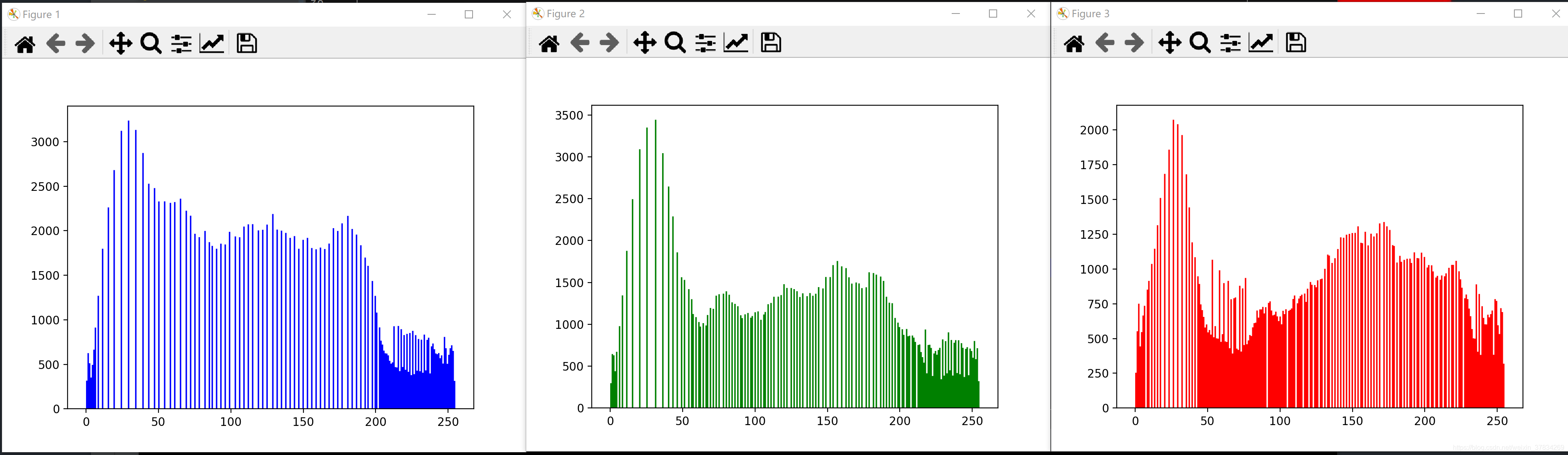Maximize the Figure 2 window

pos(993,14)
